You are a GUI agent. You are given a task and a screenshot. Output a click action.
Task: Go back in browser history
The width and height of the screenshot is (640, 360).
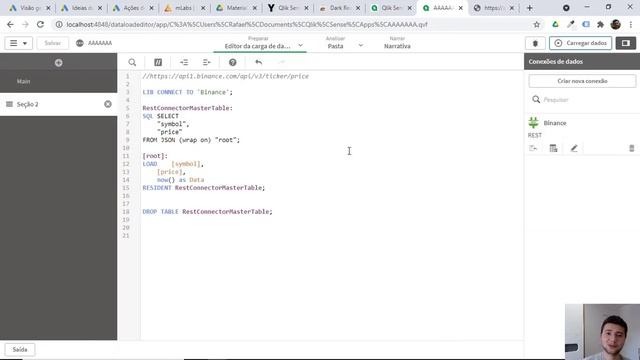pyautogui.click(x=10, y=24)
